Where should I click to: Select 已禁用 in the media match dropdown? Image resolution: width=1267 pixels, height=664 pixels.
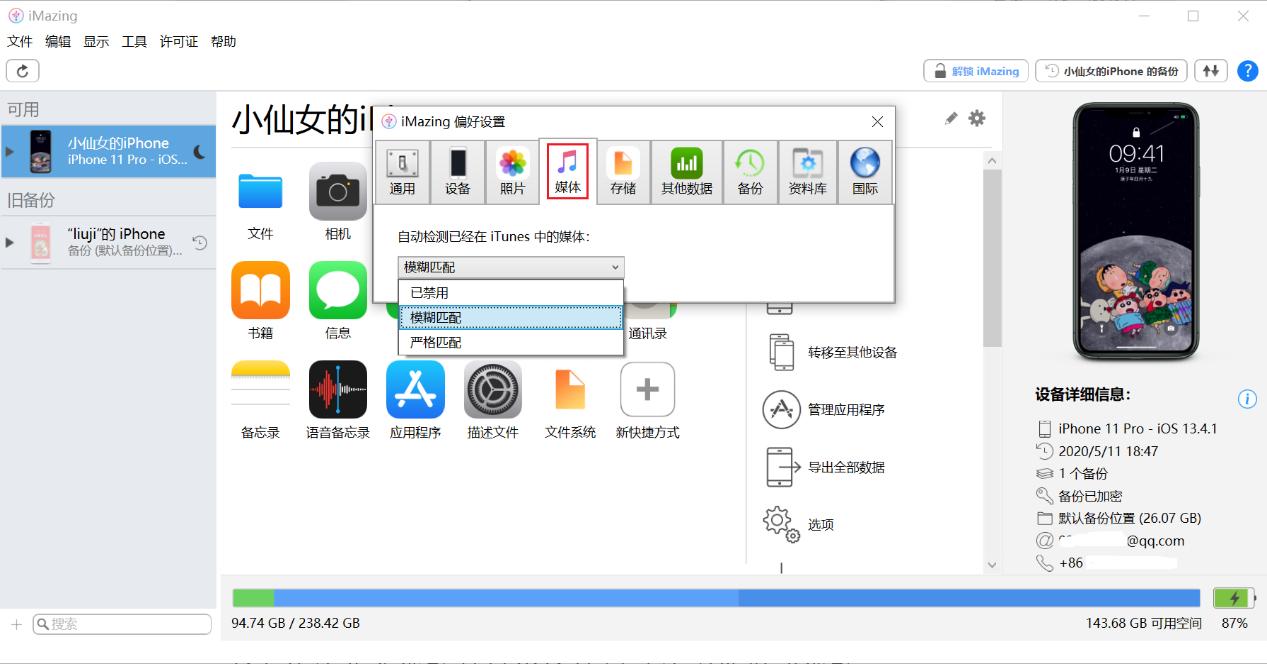point(510,292)
